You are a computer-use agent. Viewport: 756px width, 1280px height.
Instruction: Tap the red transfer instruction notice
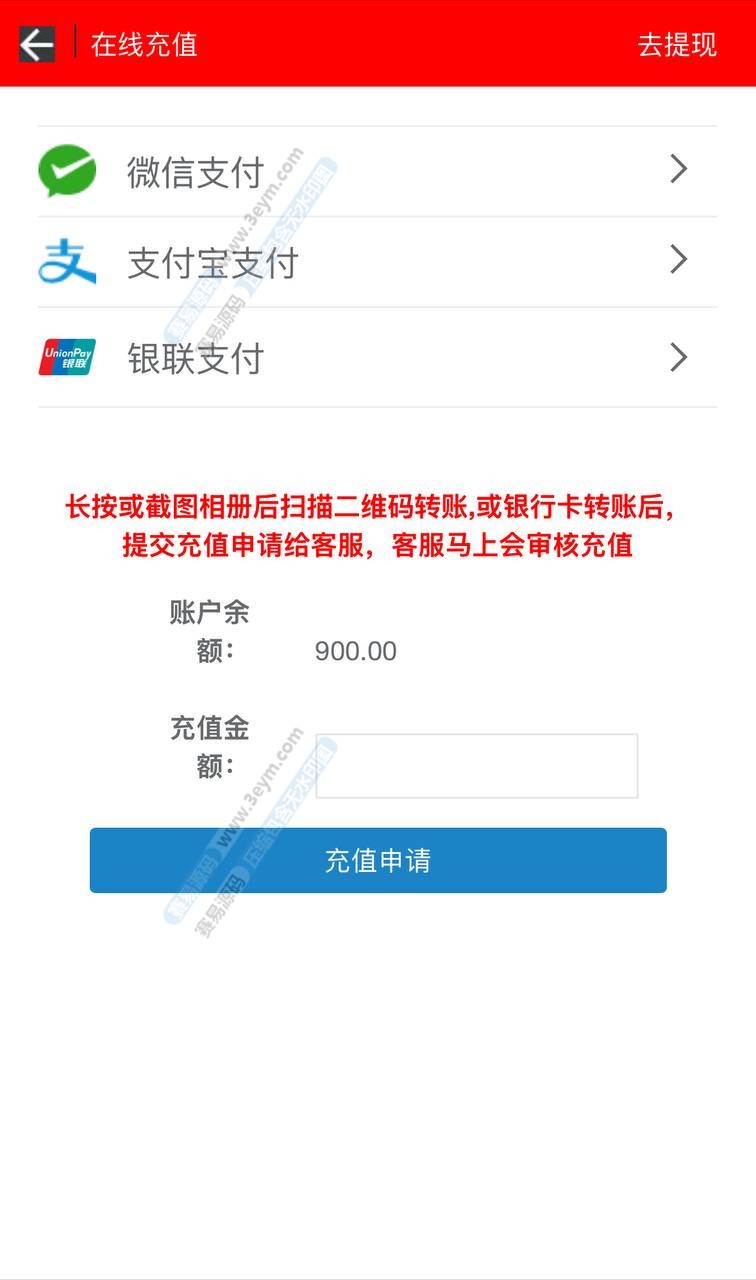378,526
